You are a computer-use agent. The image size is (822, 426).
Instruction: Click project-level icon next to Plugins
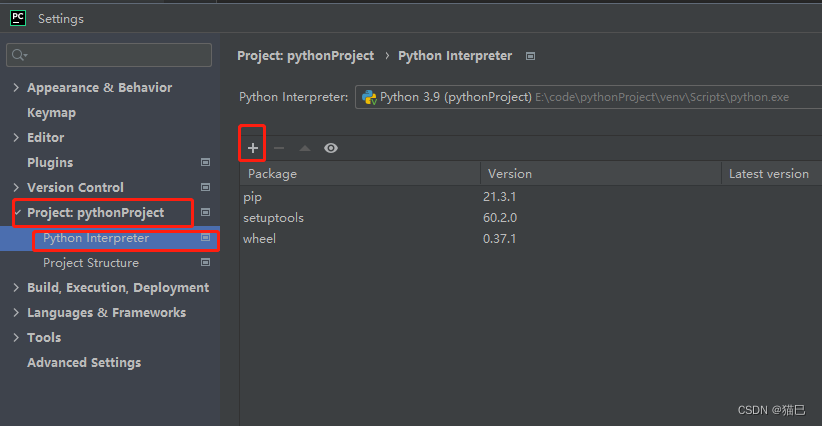coord(206,162)
